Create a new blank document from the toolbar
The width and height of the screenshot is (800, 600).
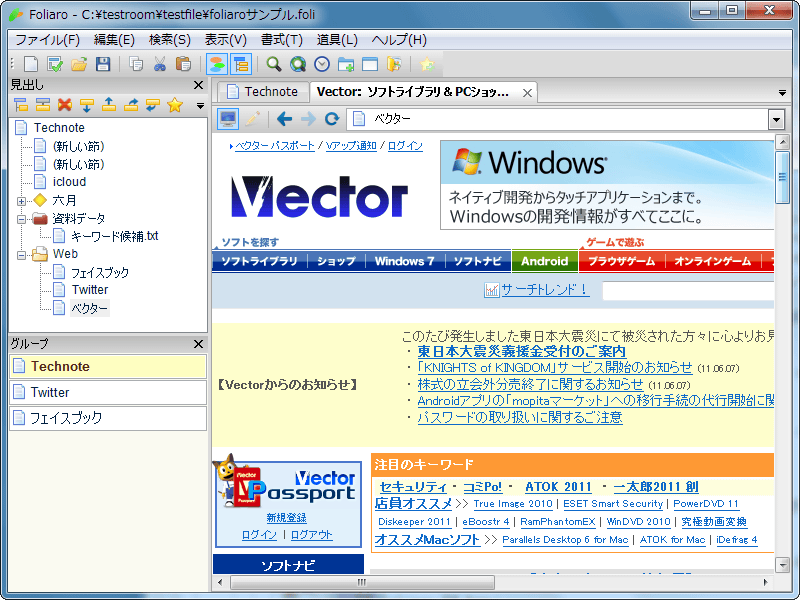pyautogui.click(x=31, y=64)
